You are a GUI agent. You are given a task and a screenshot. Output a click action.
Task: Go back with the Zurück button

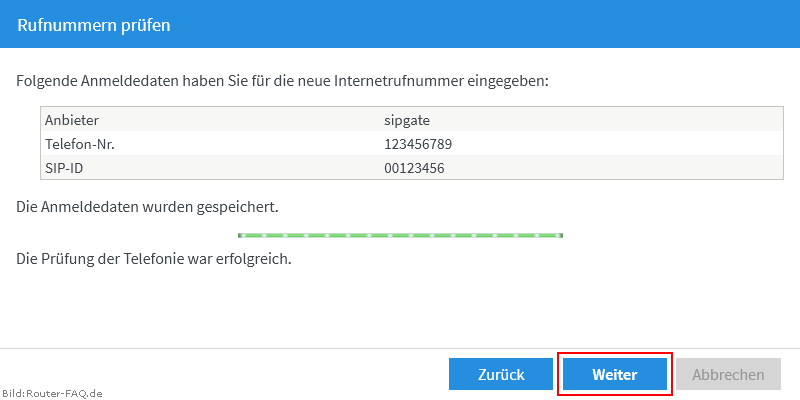(x=501, y=374)
